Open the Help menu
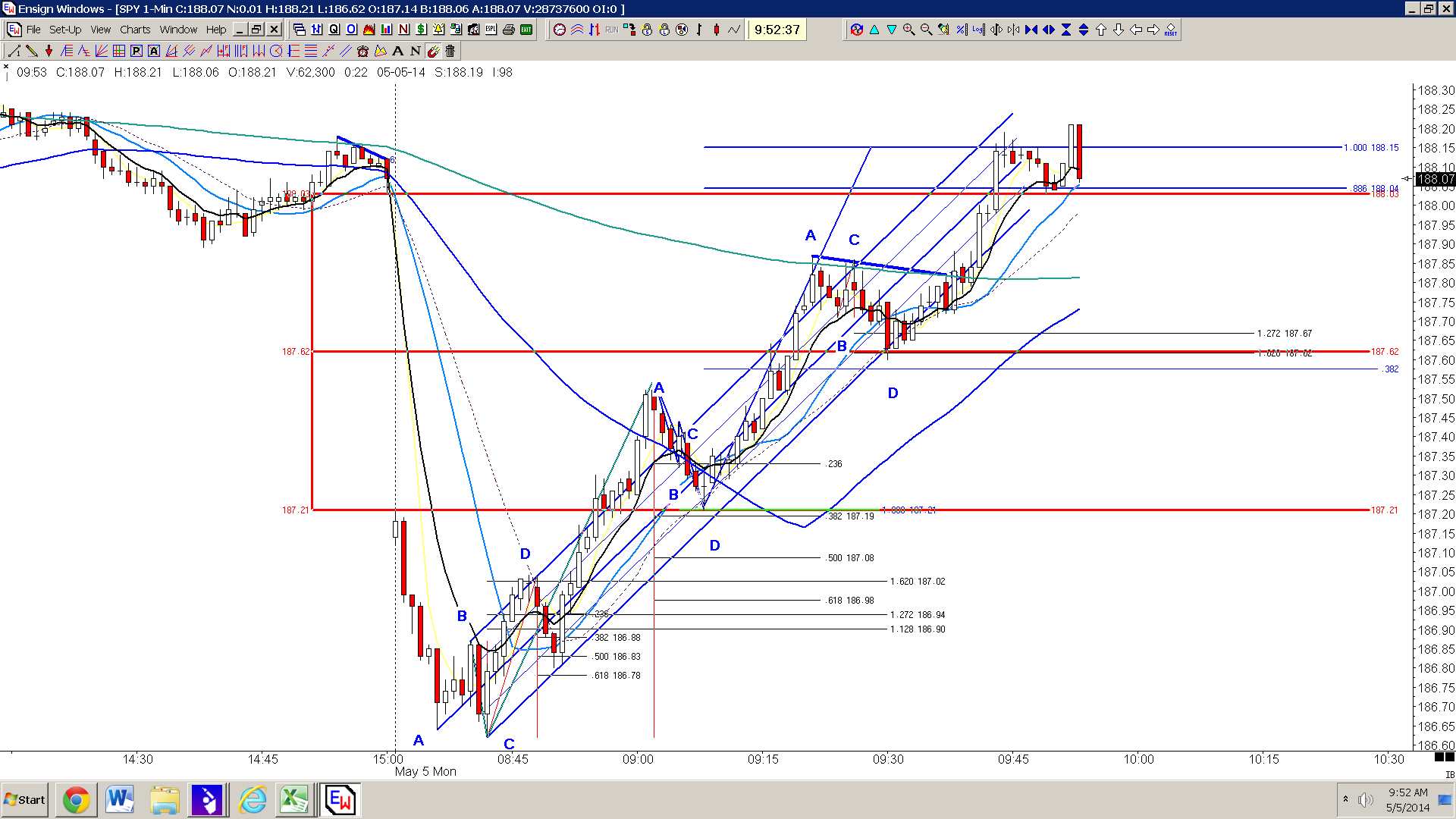The image size is (1456, 819). click(x=216, y=30)
